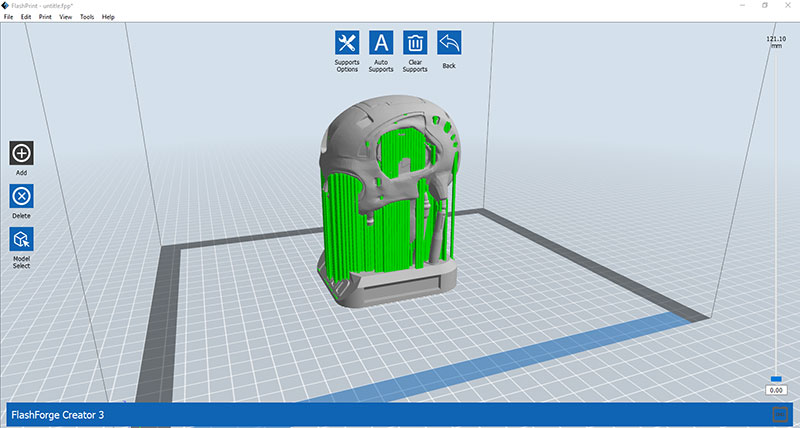The image size is (800, 428).
Task: Open the Help menu
Action: point(108,17)
